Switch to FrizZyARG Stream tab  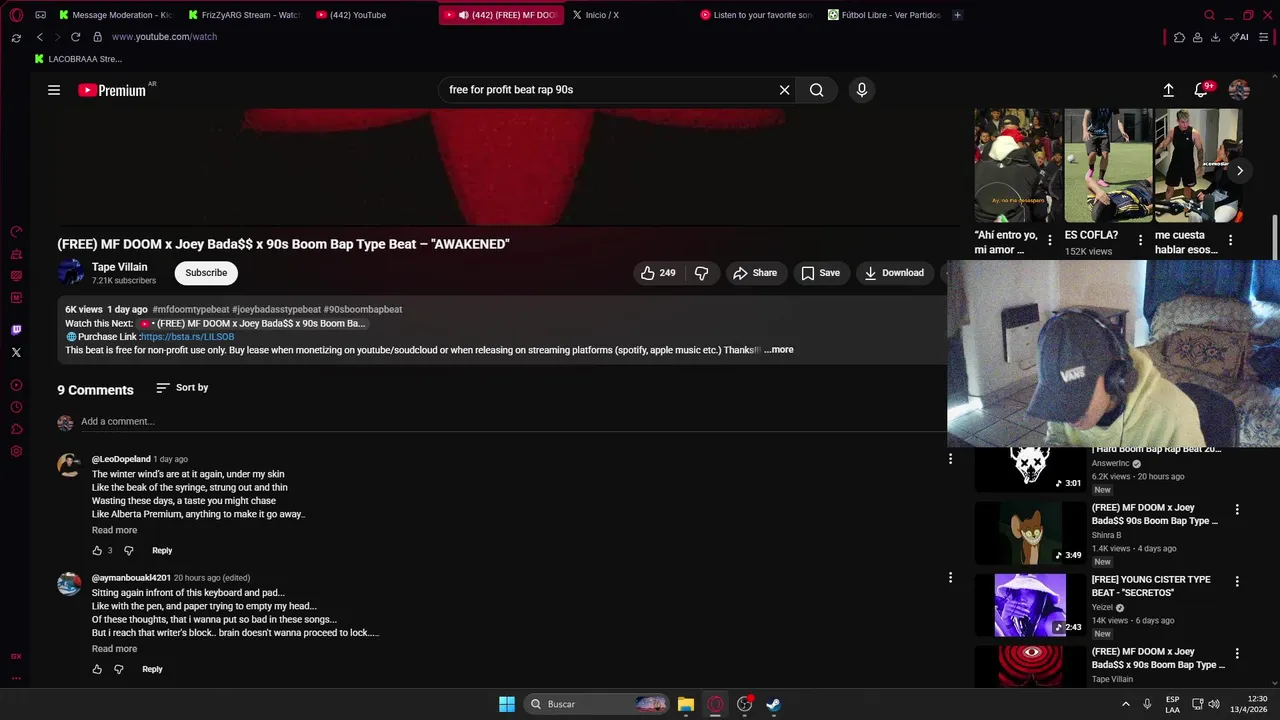pos(244,15)
